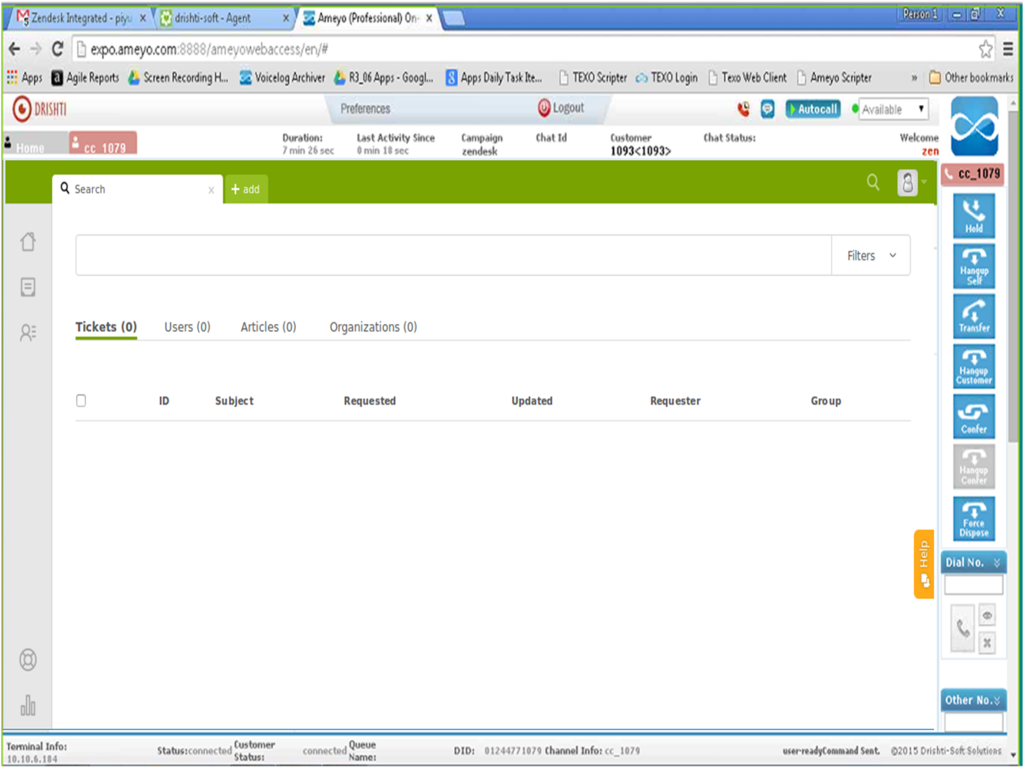
Task: Click the Force Dispose icon
Action: coord(973,519)
